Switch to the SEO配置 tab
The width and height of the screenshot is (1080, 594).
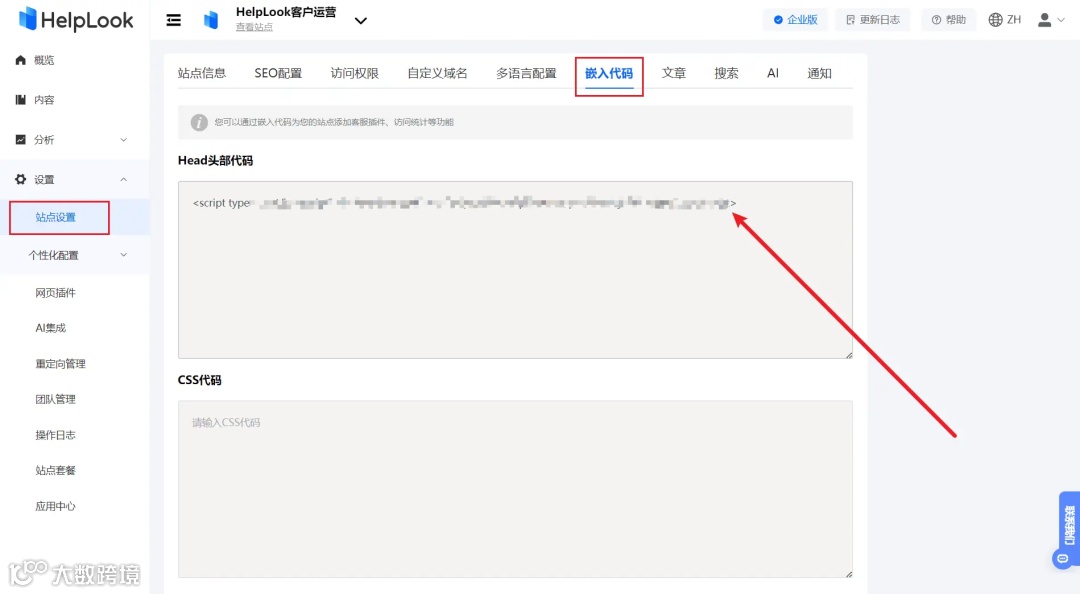(x=277, y=72)
